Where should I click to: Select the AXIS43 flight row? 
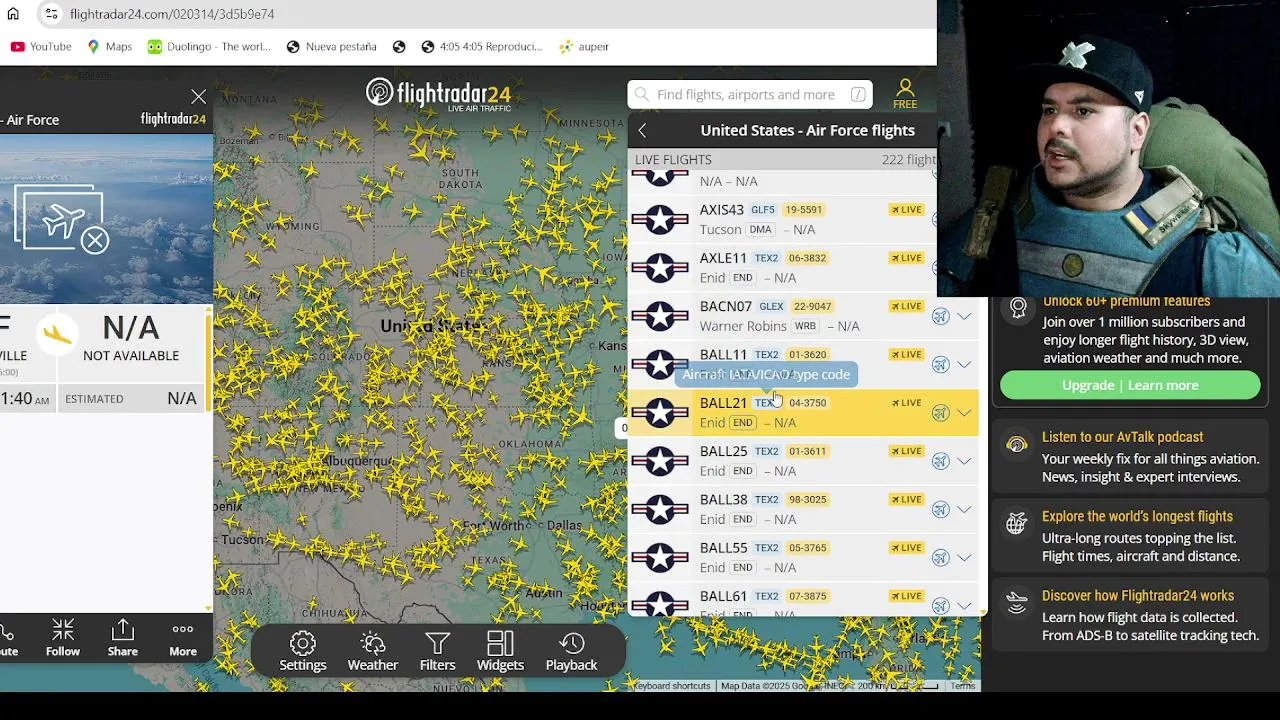tap(782, 219)
